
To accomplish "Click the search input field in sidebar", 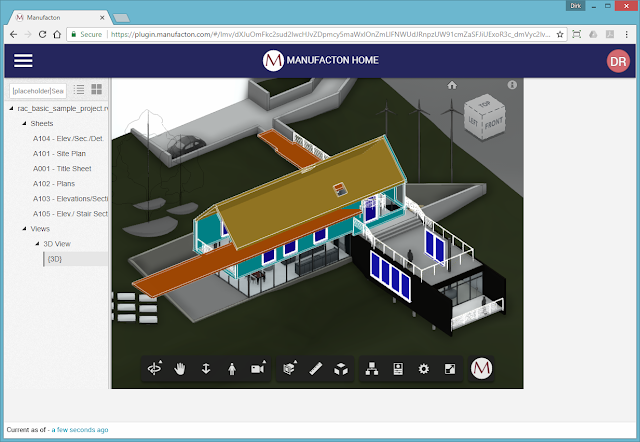I will pyautogui.click(x=38, y=91).
